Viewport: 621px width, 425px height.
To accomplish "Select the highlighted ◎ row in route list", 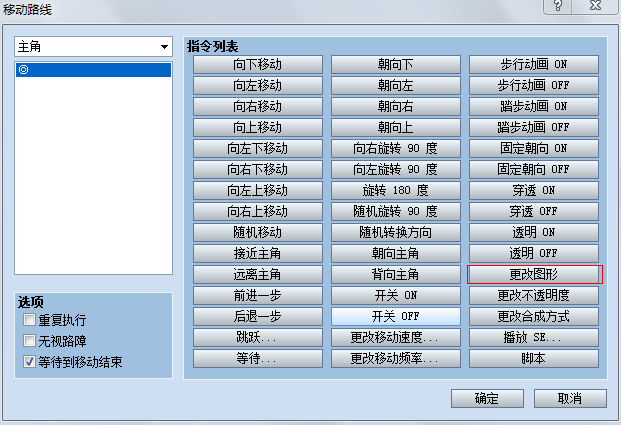I will pos(93,70).
